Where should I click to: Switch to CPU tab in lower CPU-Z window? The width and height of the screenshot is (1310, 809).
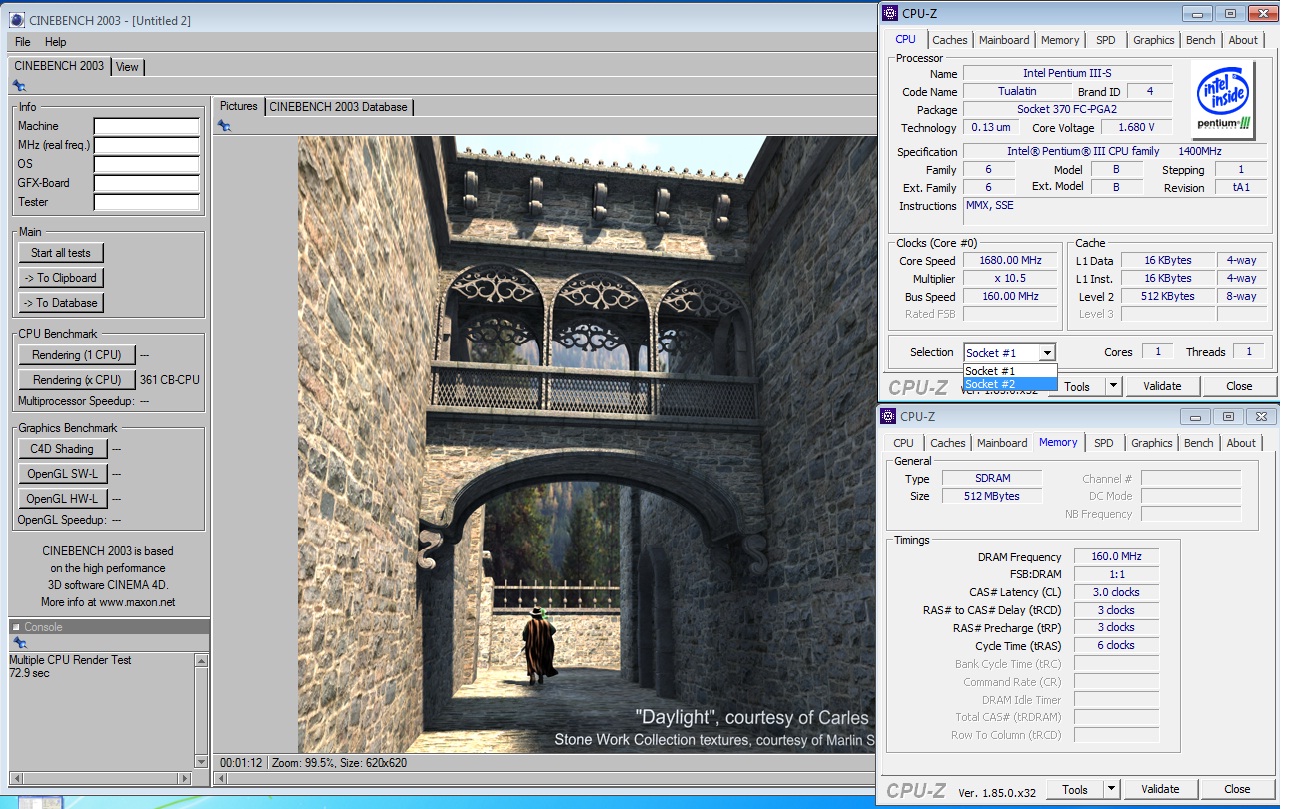click(x=903, y=443)
